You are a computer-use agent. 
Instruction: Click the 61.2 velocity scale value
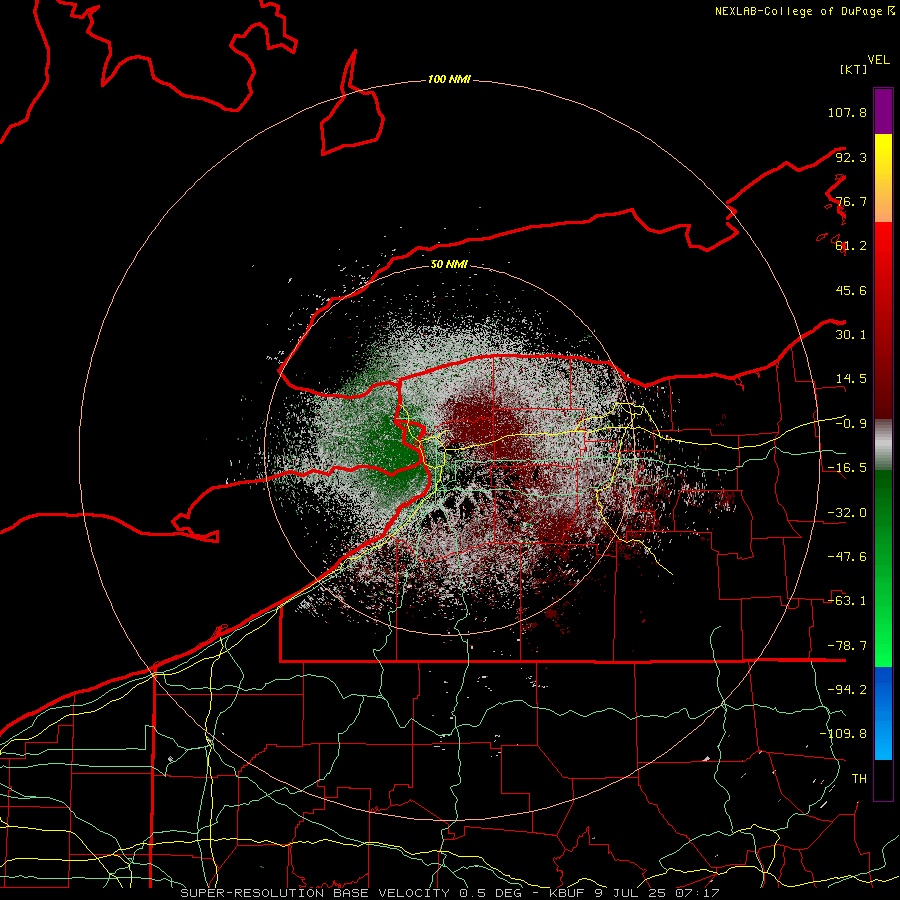point(851,246)
